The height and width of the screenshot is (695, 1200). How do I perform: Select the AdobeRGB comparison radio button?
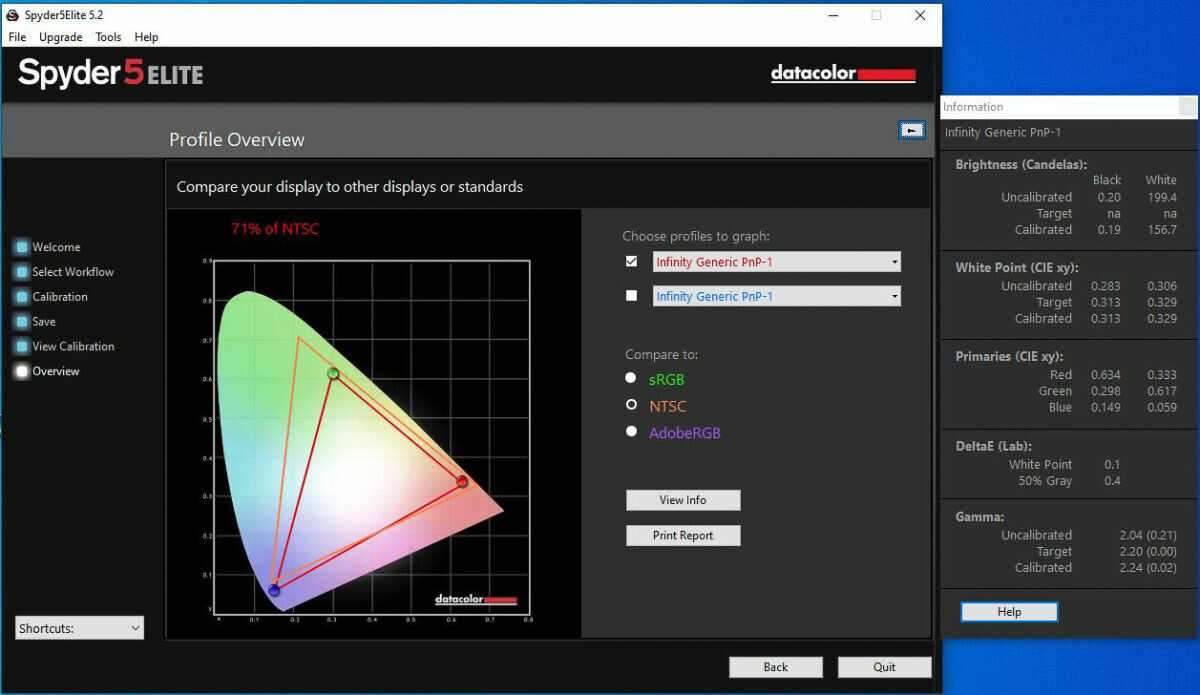point(631,432)
